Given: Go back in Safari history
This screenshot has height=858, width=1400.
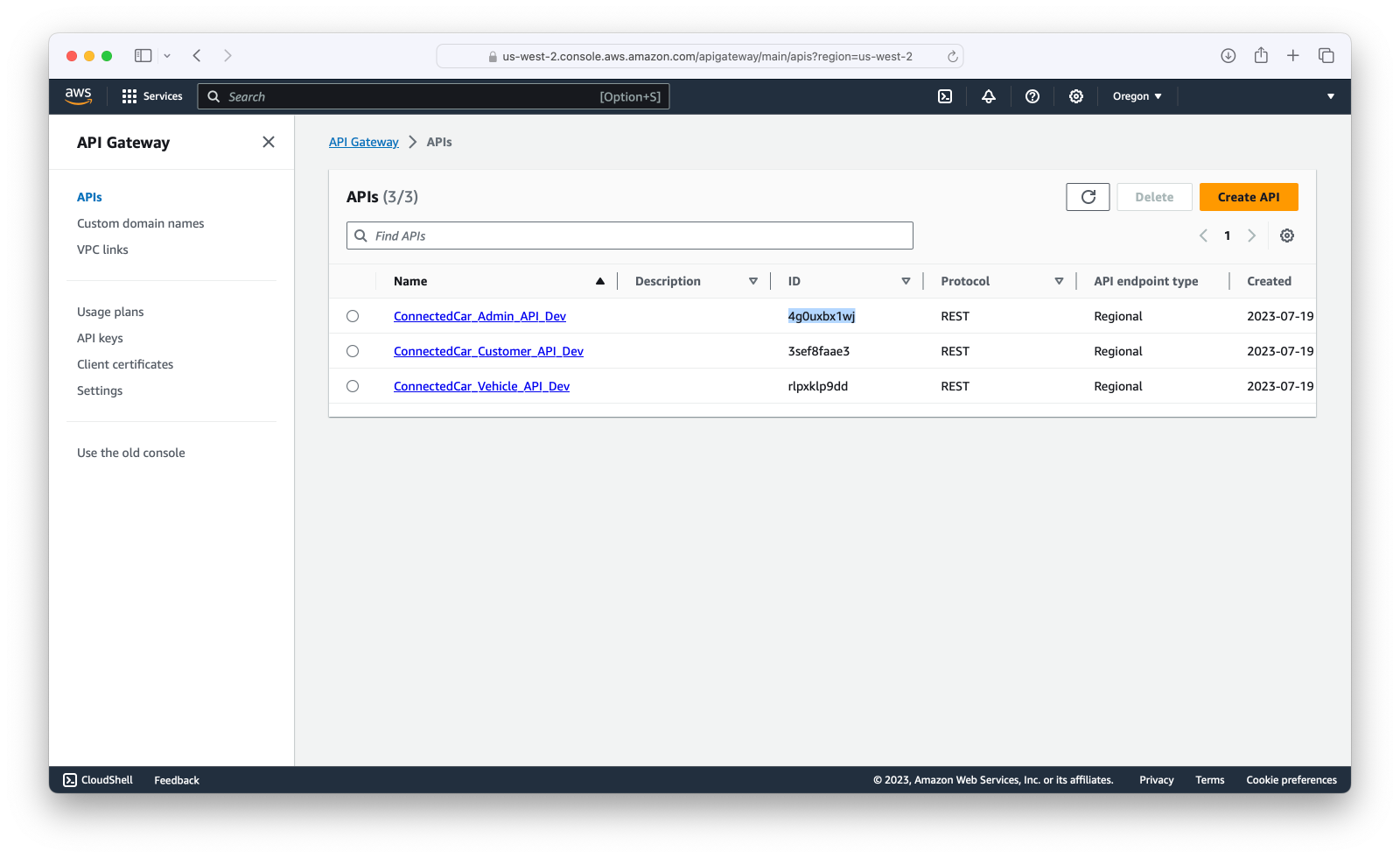Looking at the screenshot, I should pos(197,55).
